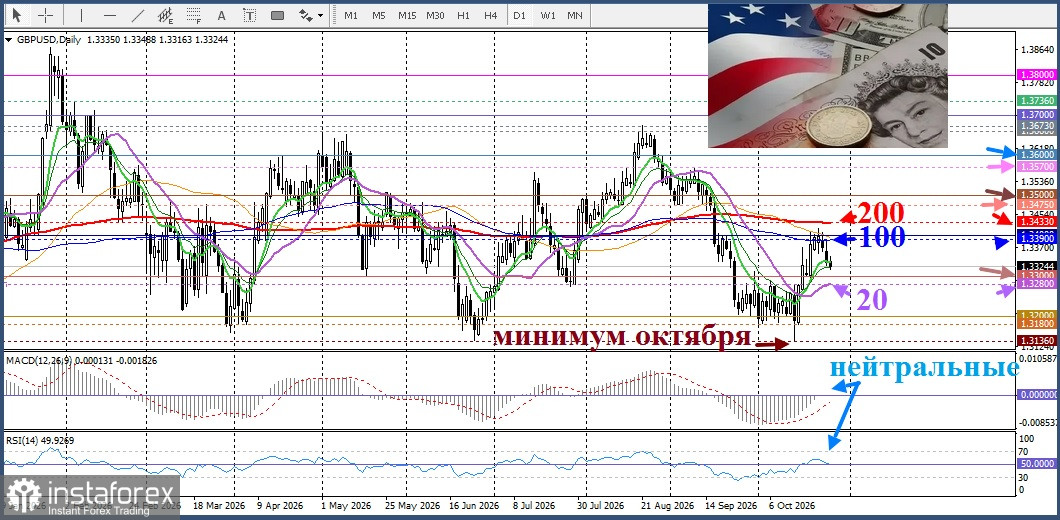Viewport: 1060px width, 520px height.
Task: Click the RSI 50.0000 level label
Action: pyautogui.click(x=1036, y=464)
